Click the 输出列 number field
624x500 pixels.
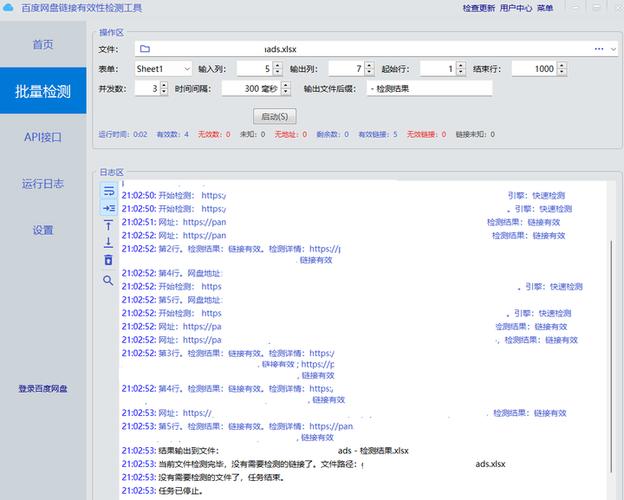point(347,69)
